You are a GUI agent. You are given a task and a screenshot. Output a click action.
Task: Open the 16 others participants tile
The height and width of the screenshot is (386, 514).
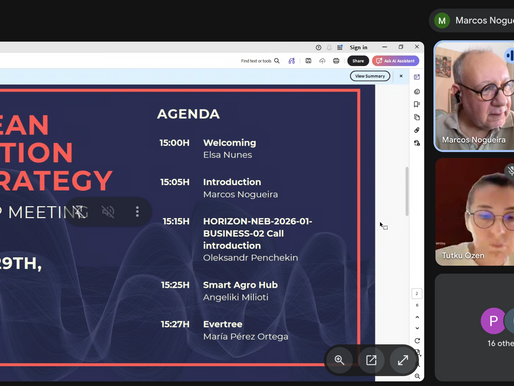(474, 327)
